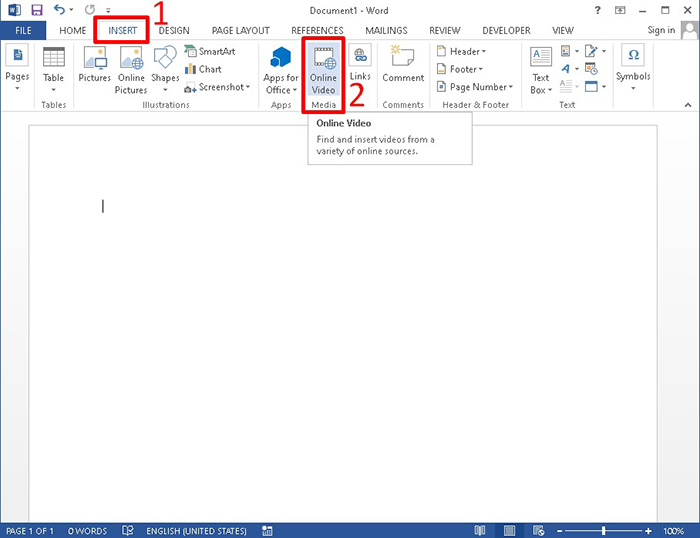
Task: Switch to Read Mode view in status bar
Action: (x=480, y=530)
